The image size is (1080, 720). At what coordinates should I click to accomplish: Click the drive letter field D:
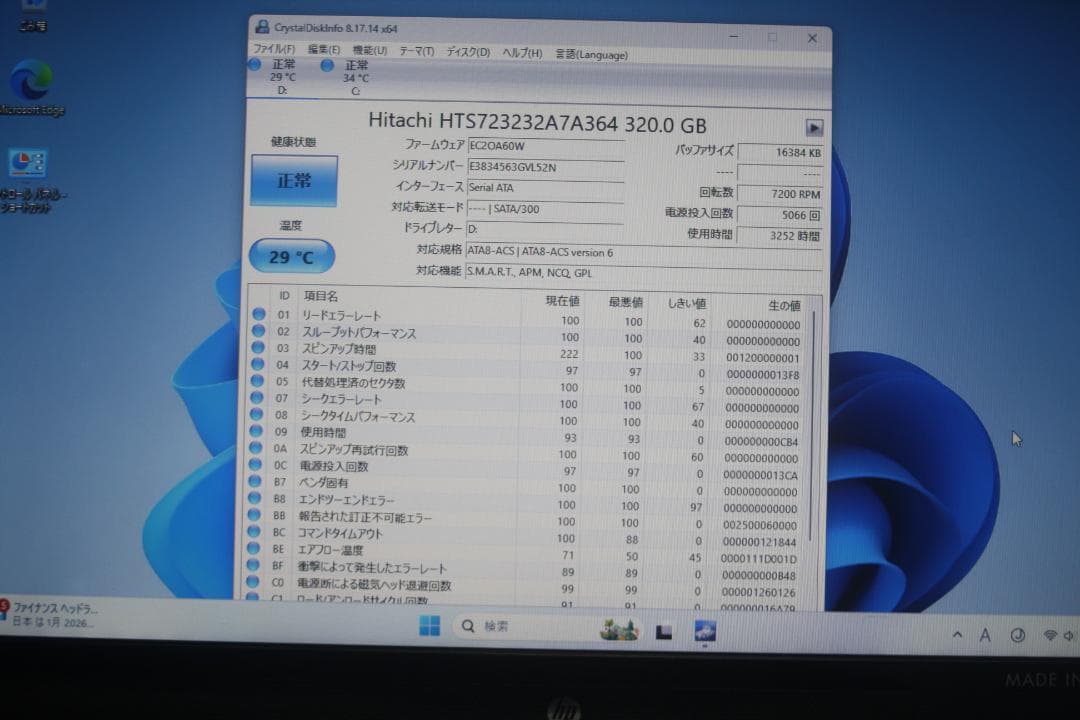click(x=546, y=229)
